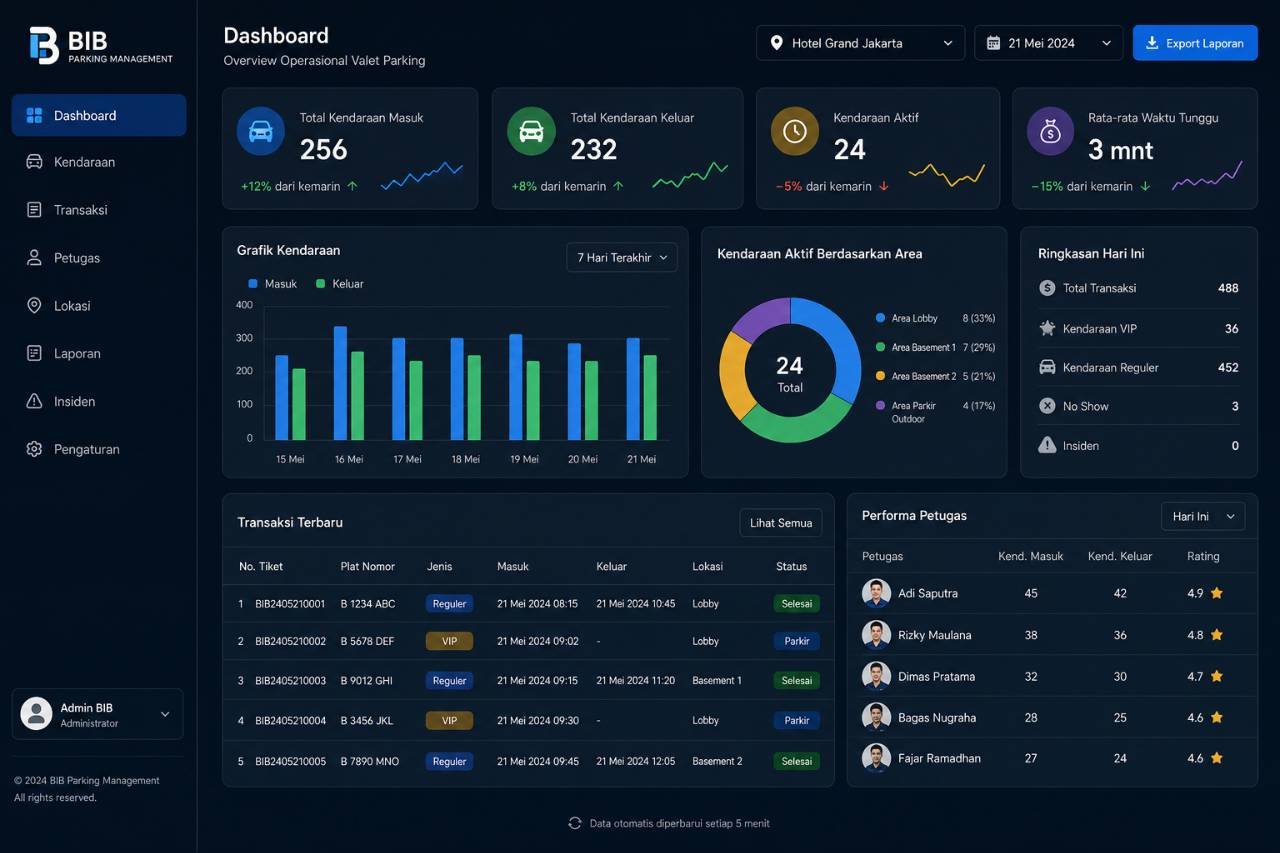This screenshot has height=853, width=1280.
Task: Open Kendaraan in the sidebar
Action: (x=99, y=162)
